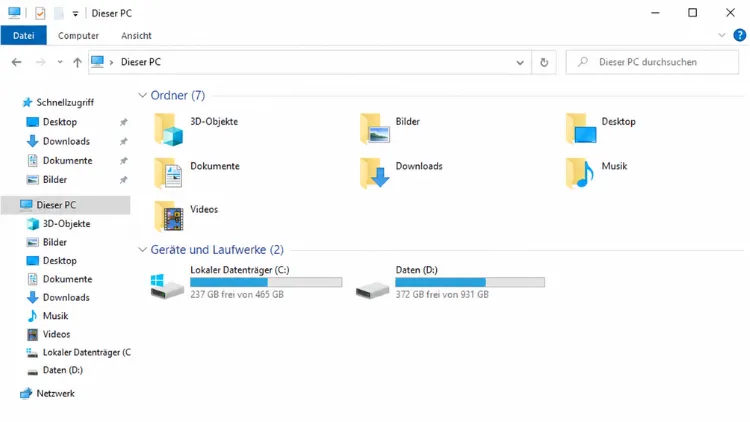Go up one level with up arrow
This screenshot has height=422, width=750.
[x=77, y=62]
